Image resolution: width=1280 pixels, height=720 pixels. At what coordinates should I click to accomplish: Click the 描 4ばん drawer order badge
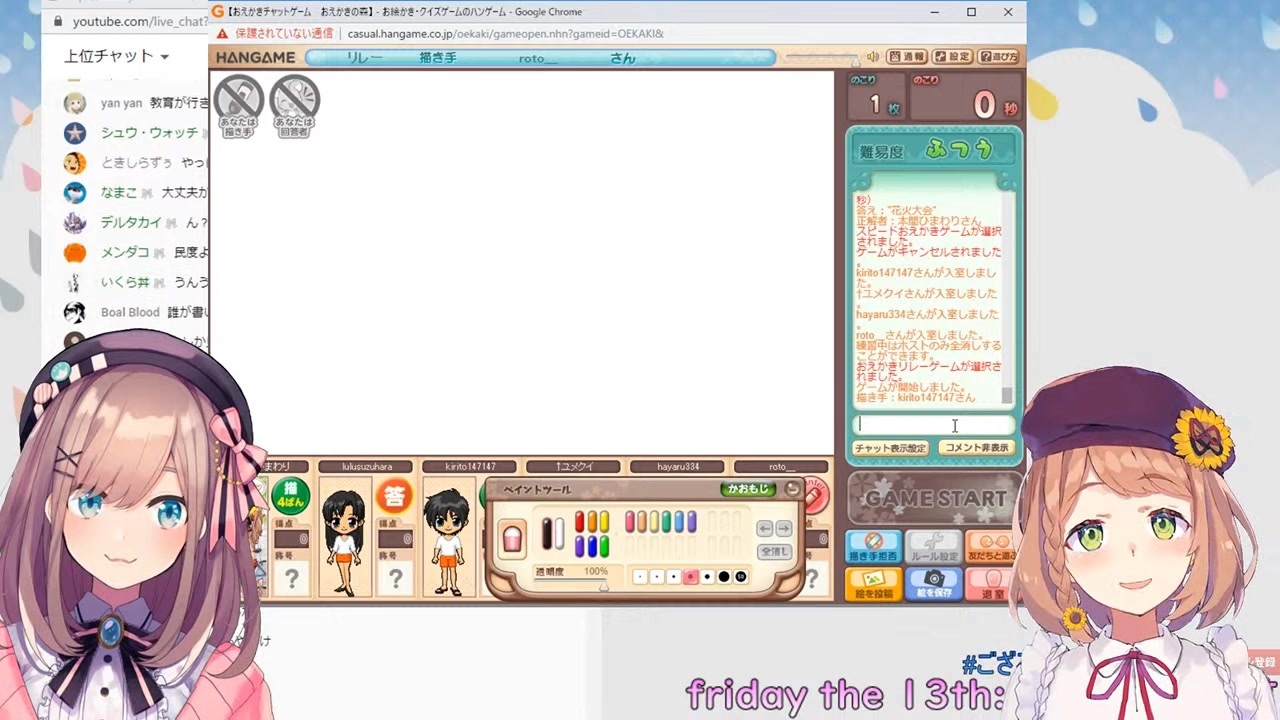pyautogui.click(x=290, y=496)
